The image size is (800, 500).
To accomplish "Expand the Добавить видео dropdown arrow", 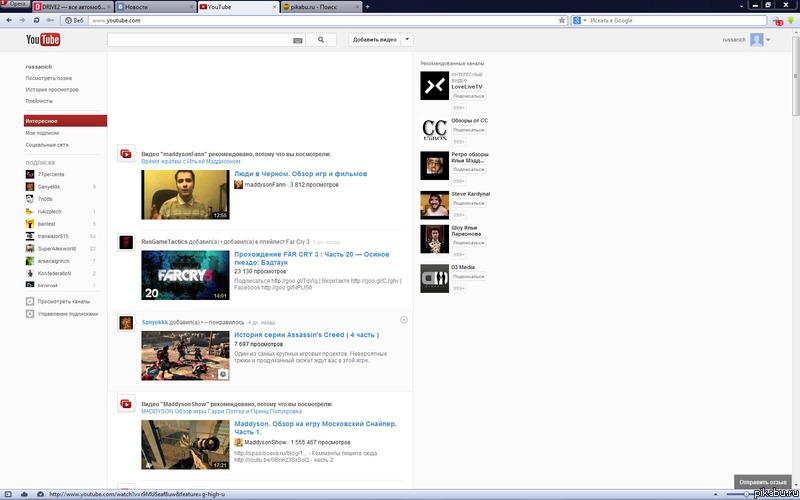I will point(407,40).
